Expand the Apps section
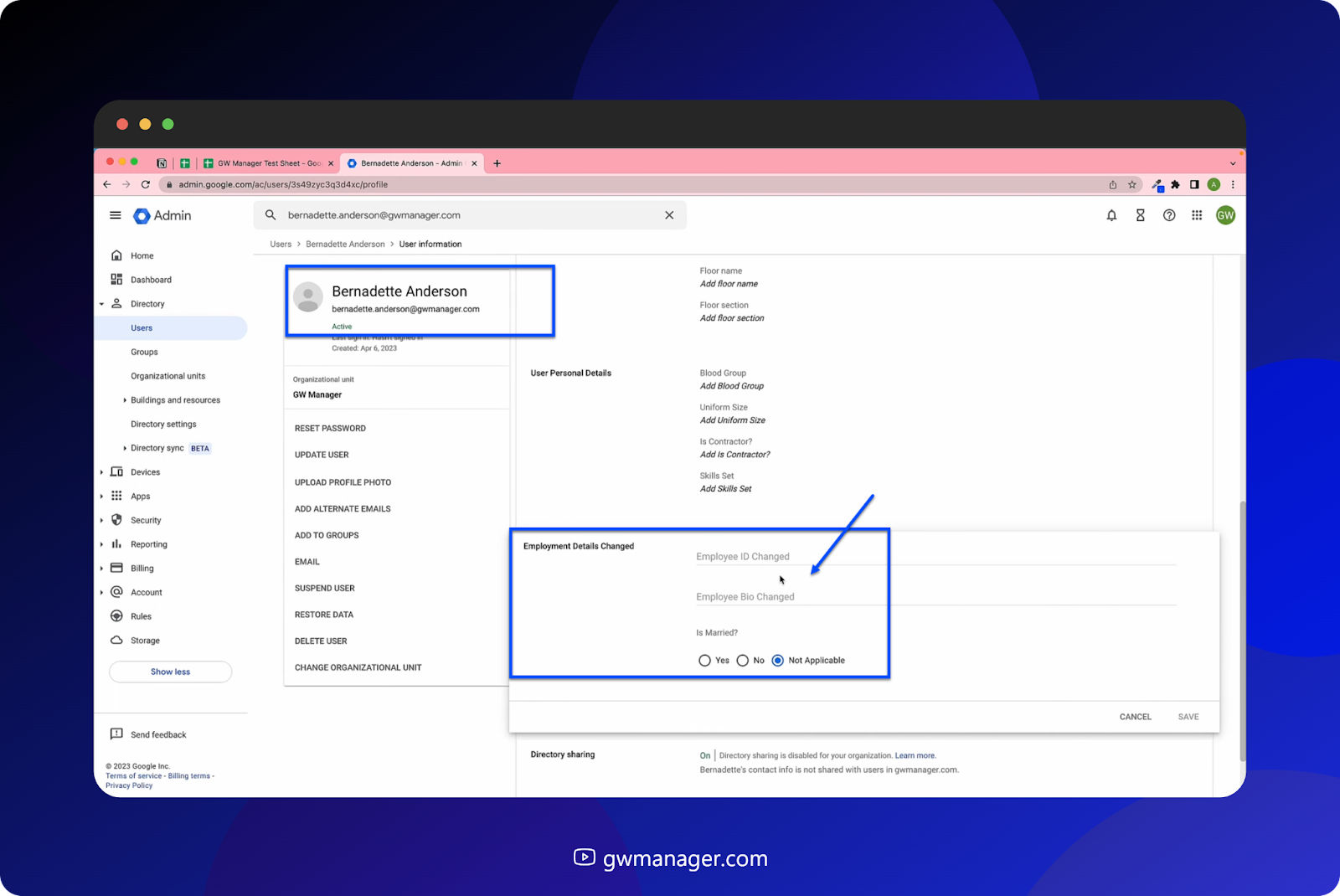Screen dimensions: 1340x896 click(101, 497)
